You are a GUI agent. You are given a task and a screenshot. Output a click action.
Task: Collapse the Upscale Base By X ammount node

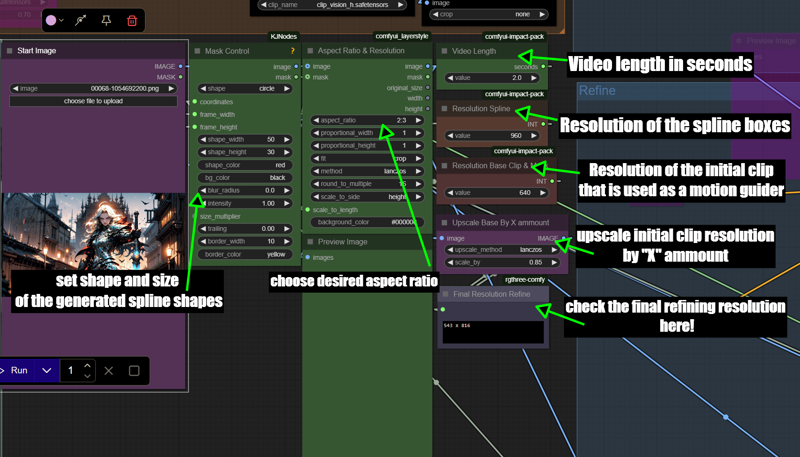pos(444,222)
